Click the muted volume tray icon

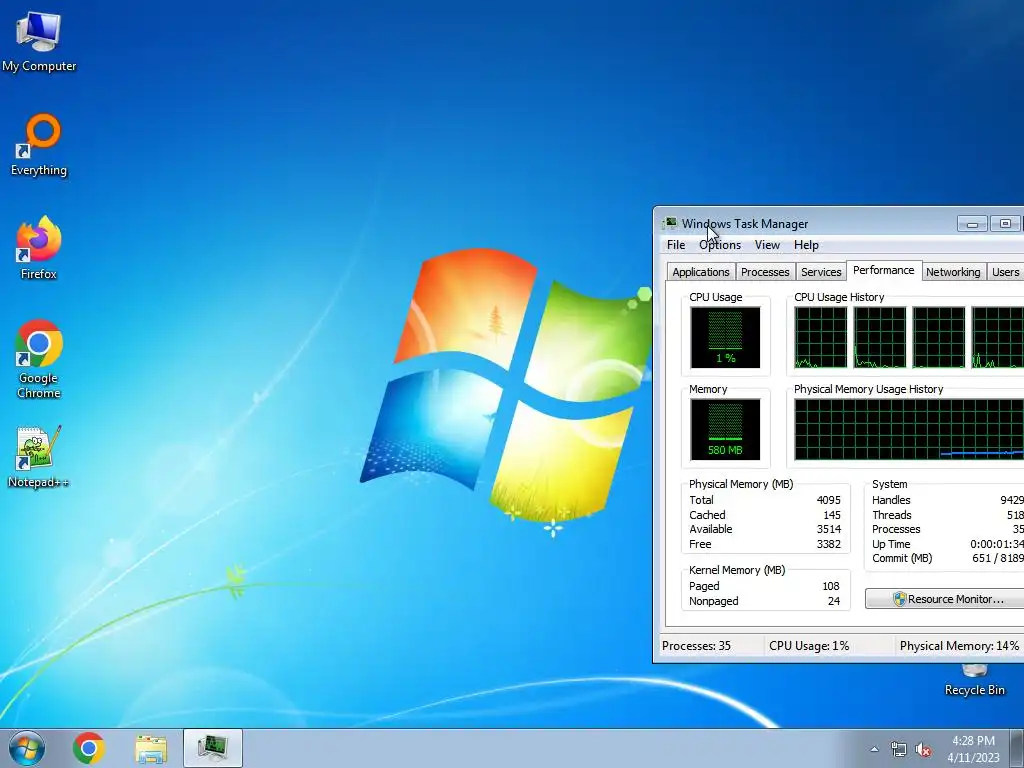point(923,750)
